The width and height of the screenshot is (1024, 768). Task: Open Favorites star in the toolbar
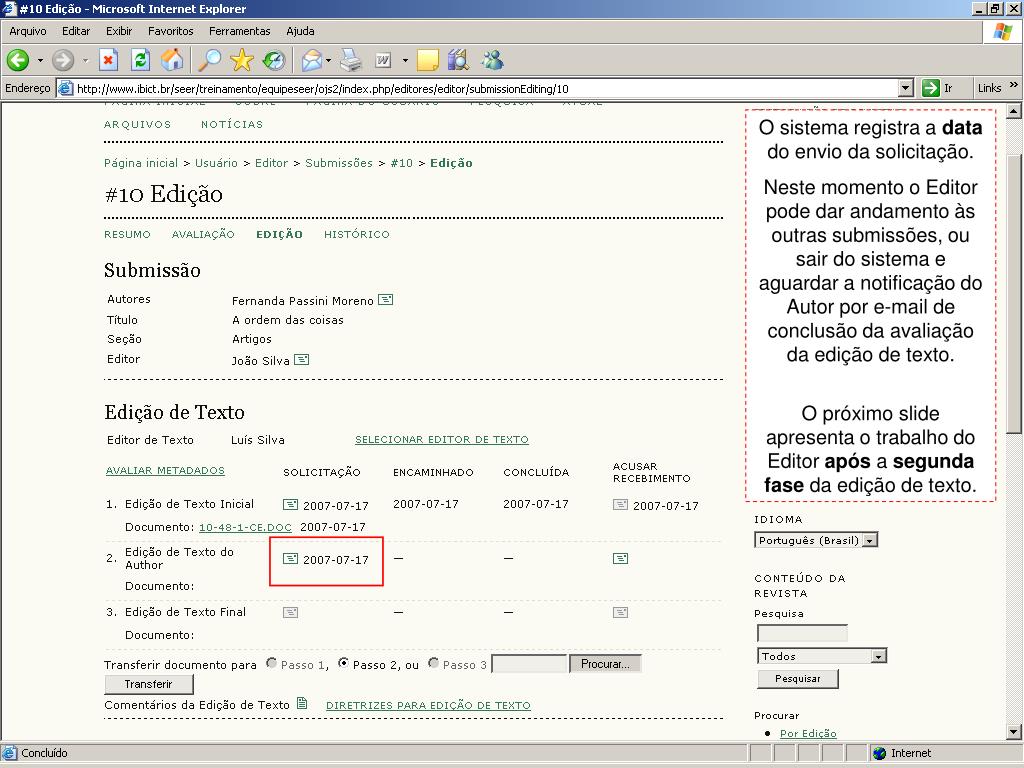242,60
